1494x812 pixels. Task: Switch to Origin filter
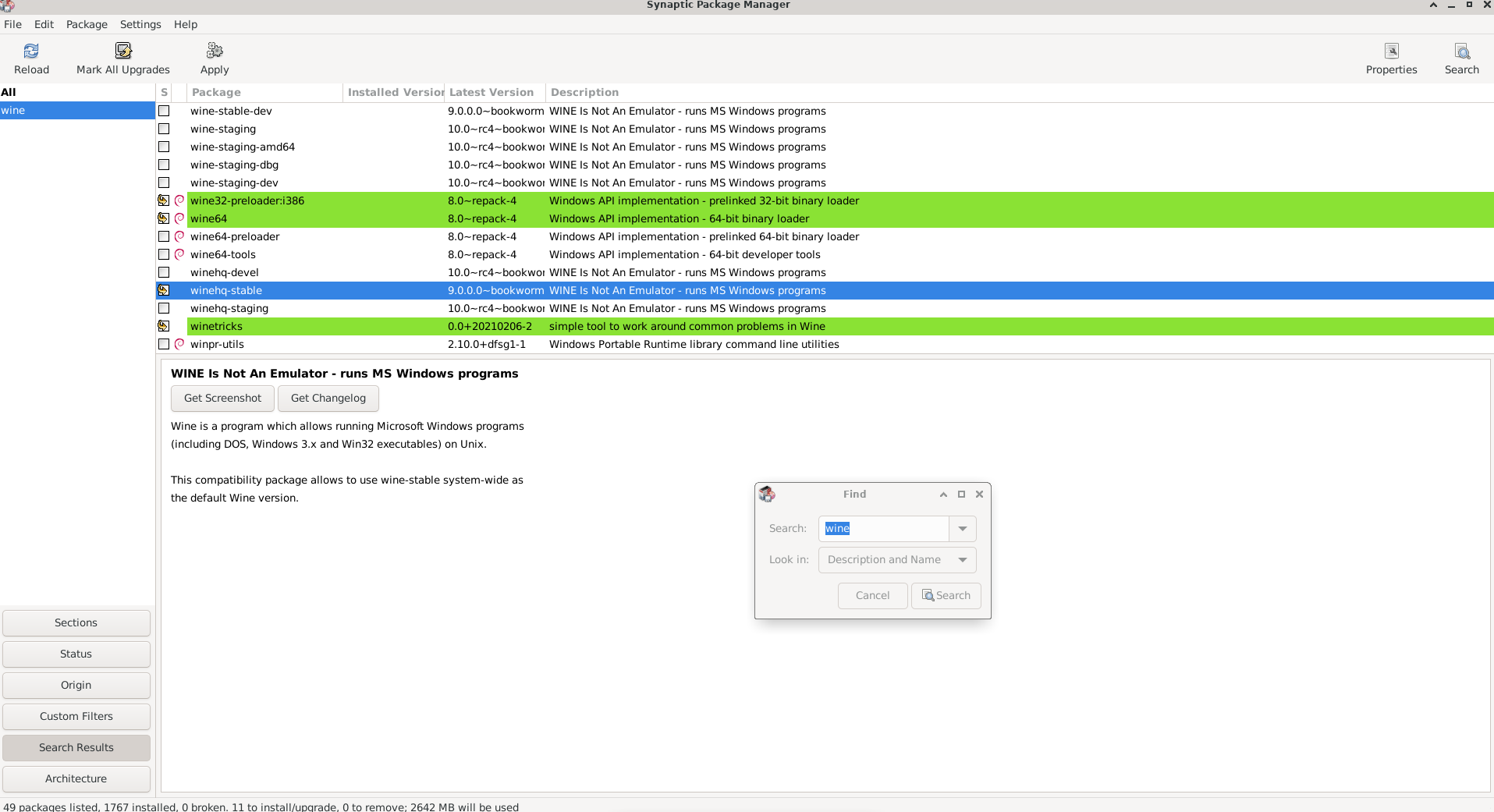76,685
